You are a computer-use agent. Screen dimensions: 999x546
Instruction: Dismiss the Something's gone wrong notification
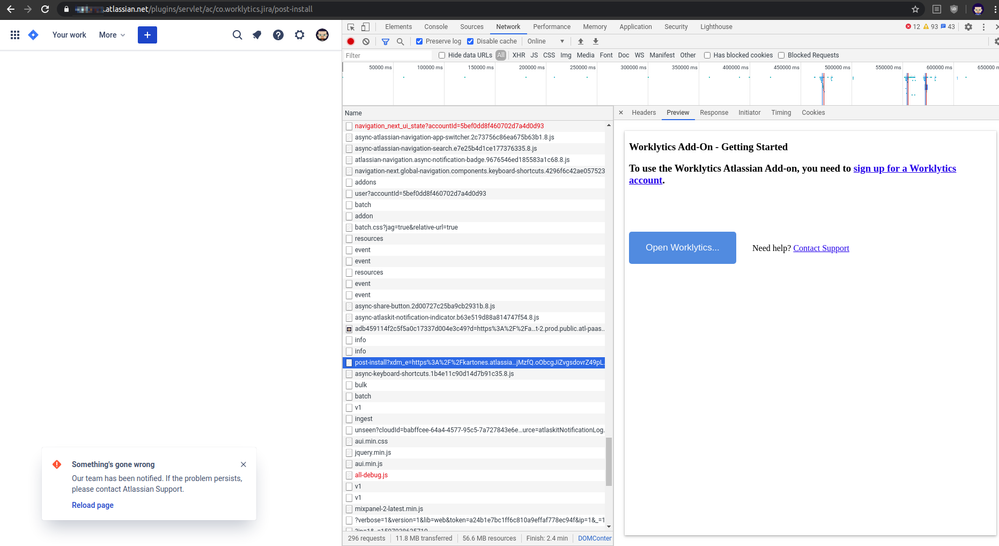(x=243, y=464)
